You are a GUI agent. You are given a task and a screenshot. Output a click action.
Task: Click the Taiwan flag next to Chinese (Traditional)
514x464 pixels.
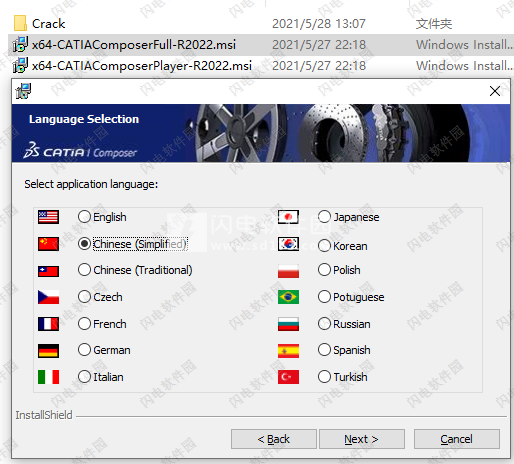click(48, 271)
